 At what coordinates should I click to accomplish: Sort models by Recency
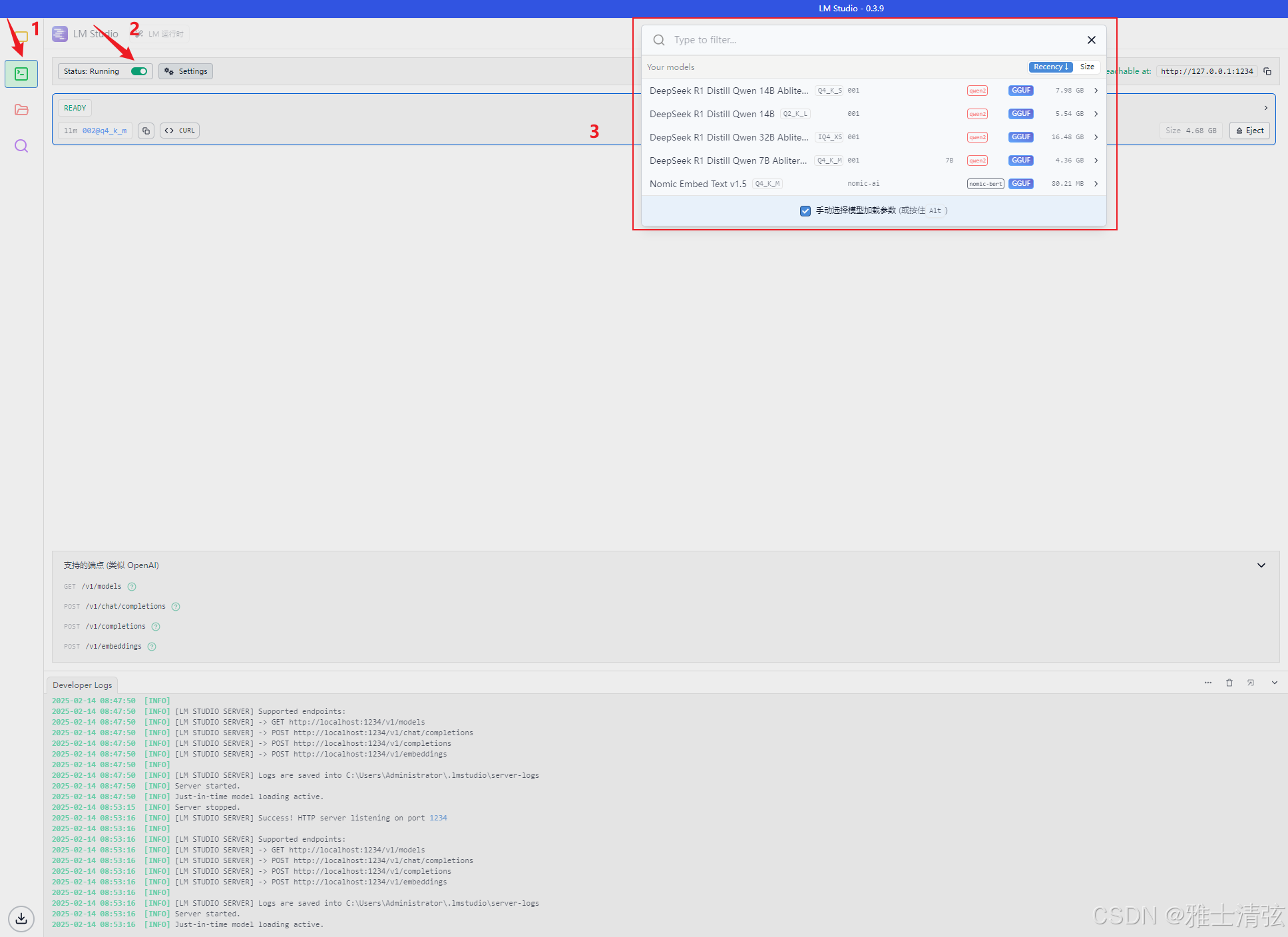coord(1050,67)
